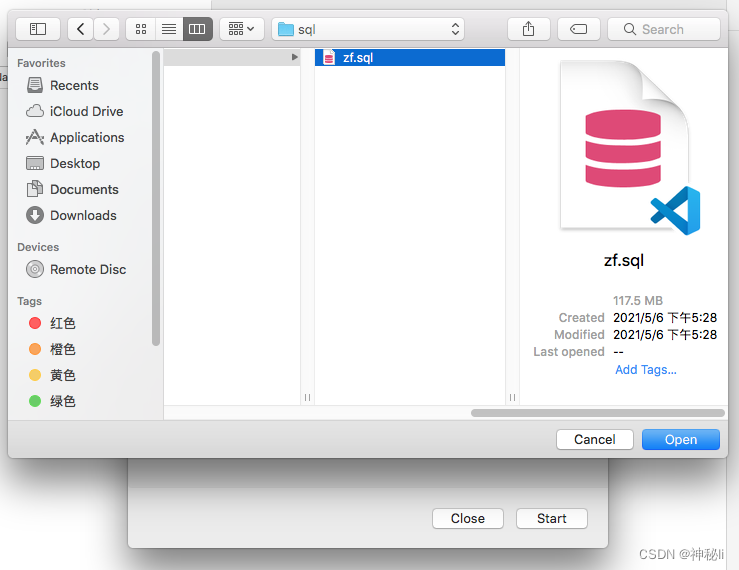Click the 117.5 MB file size text
Viewport: 739px width, 570px height.
[638, 301]
